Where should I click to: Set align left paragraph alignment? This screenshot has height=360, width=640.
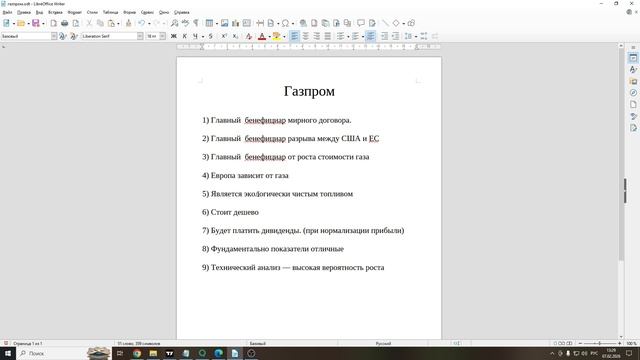click(294, 36)
